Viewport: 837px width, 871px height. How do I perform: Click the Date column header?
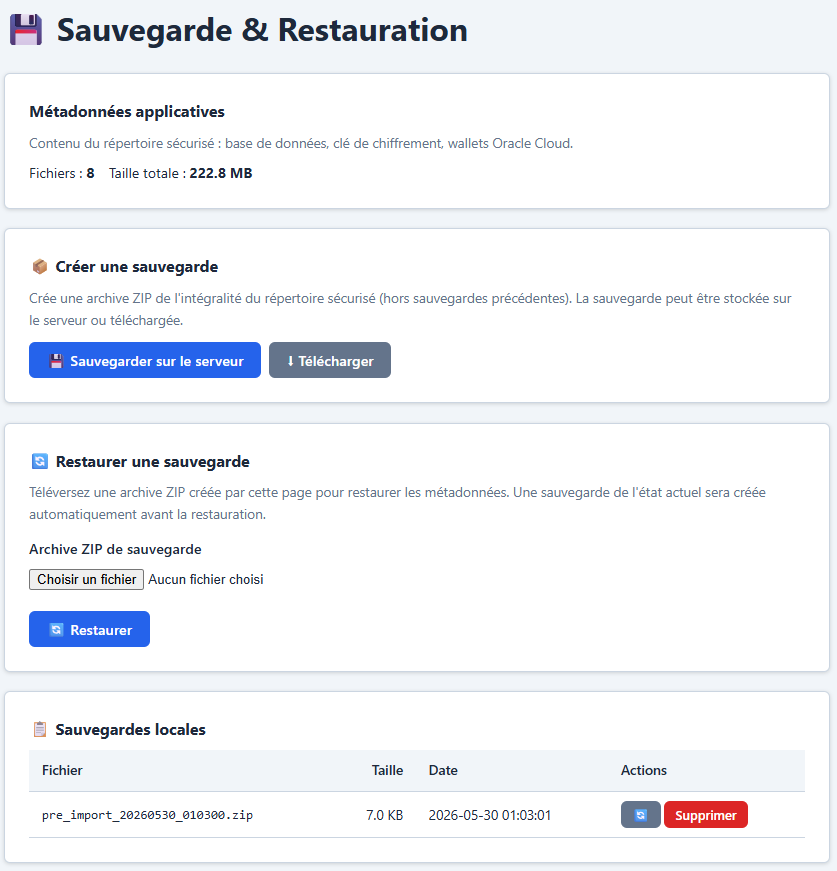tap(443, 770)
